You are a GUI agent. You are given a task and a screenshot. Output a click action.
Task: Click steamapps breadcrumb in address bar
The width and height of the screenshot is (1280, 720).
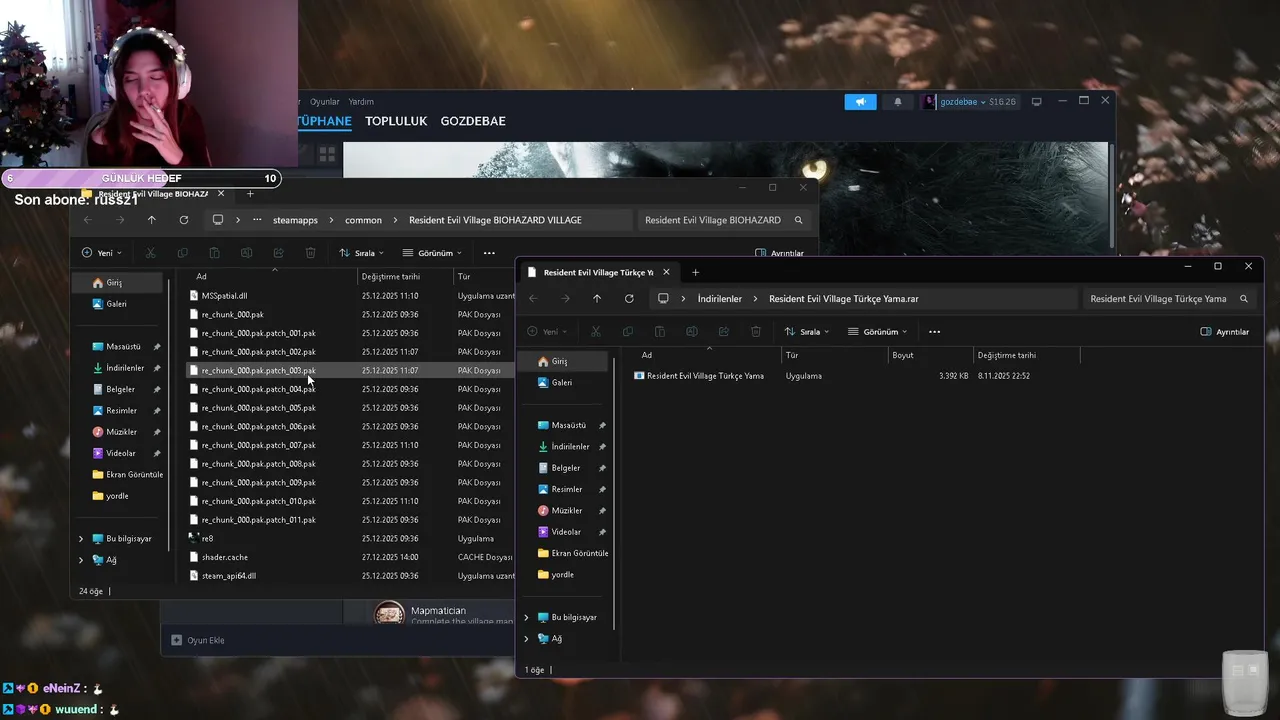click(x=295, y=220)
